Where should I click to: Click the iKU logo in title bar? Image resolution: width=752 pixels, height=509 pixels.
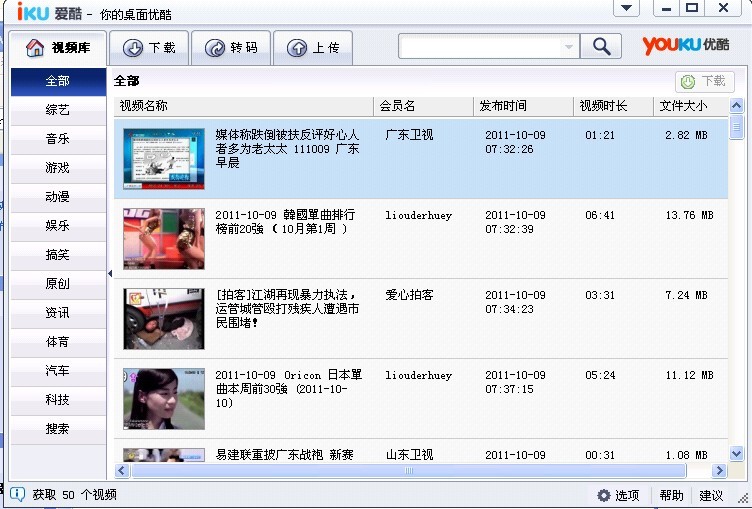pyautogui.click(x=32, y=12)
